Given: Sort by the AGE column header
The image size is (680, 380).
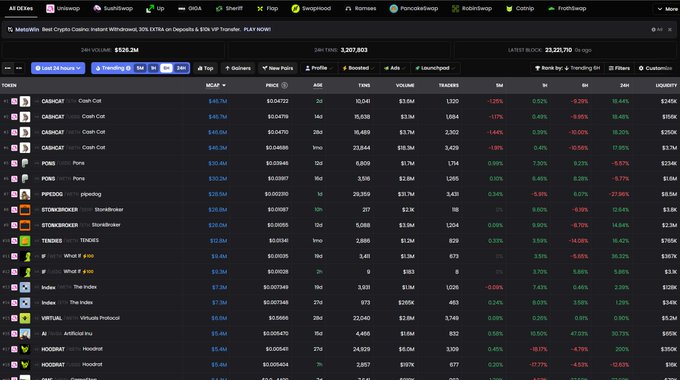Looking at the screenshot, I should (318, 85).
